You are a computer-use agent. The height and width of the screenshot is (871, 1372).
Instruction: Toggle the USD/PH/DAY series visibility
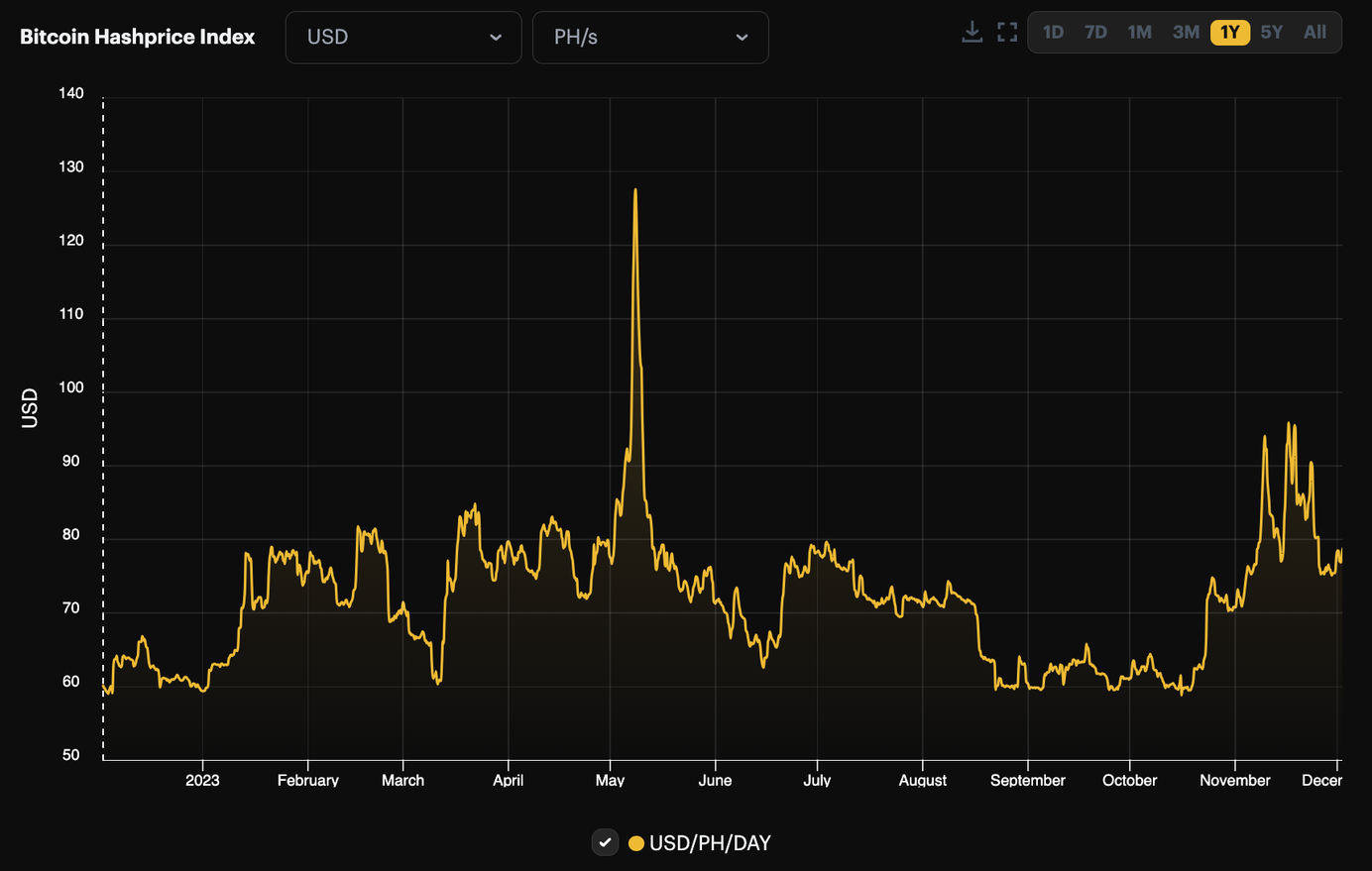click(606, 842)
